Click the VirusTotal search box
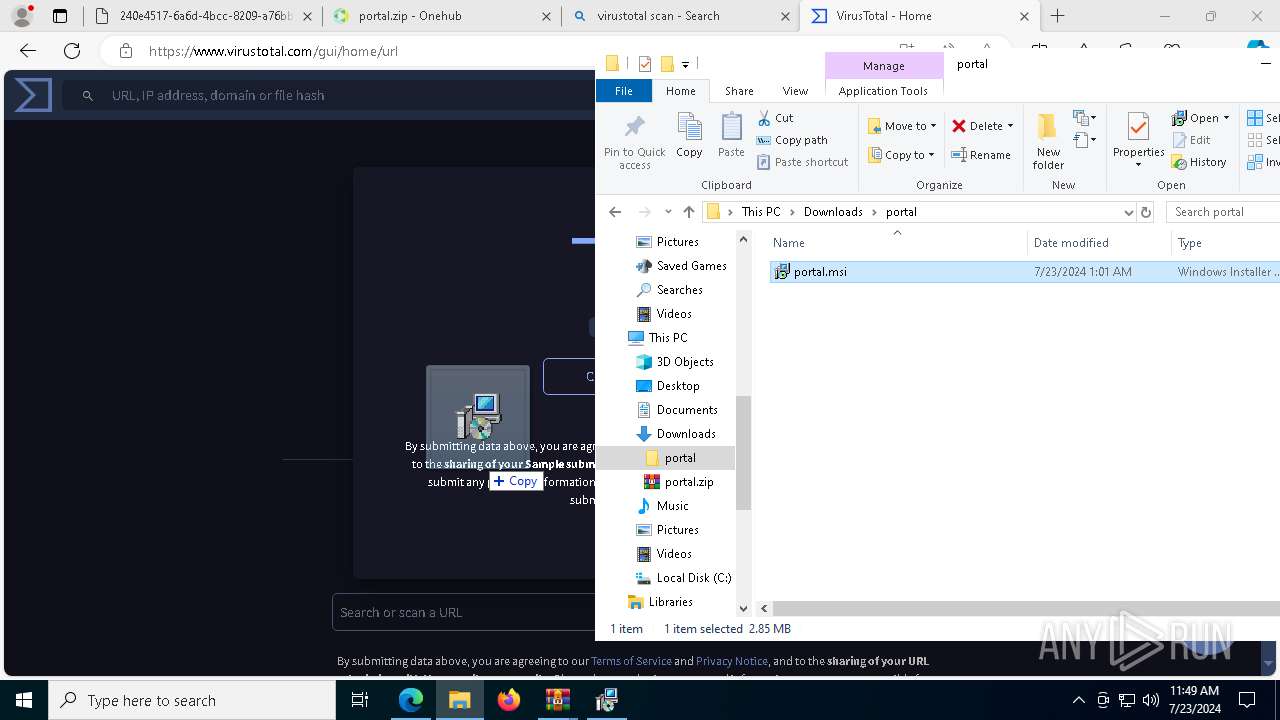The height and width of the screenshot is (720, 1280). tap(330, 95)
